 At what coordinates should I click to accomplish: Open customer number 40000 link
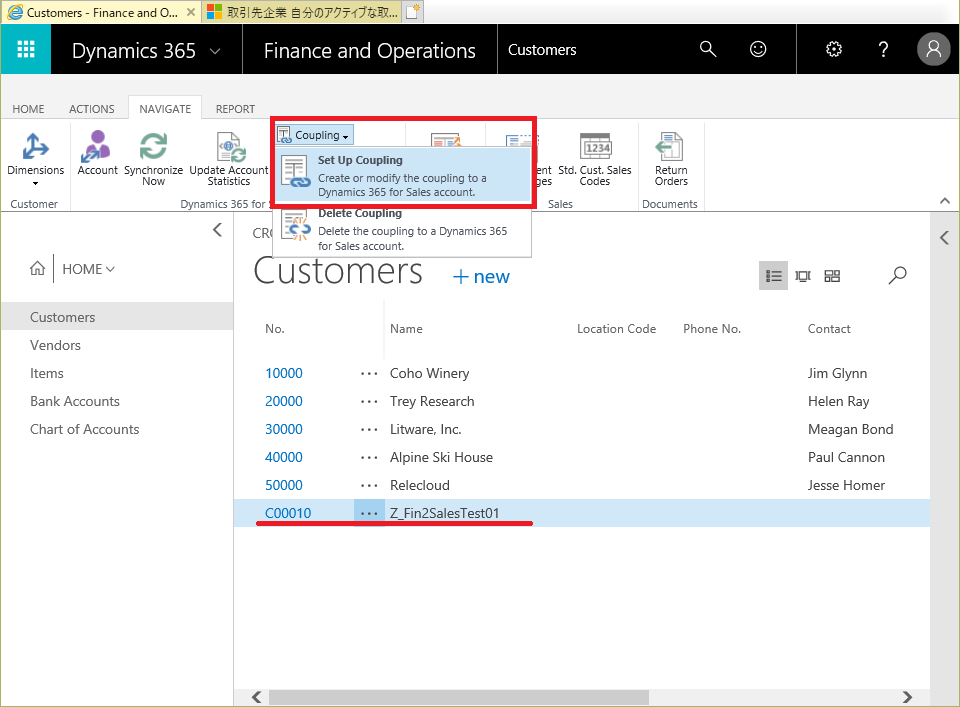(x=283, y=457)
